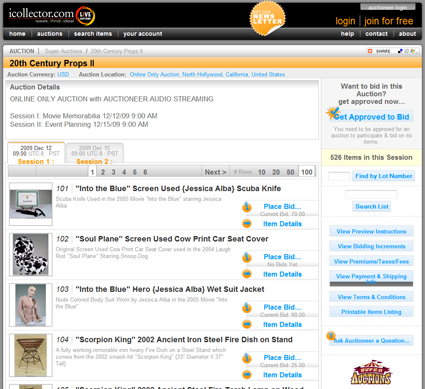The height and width of the screenshot is (389, 425).
Task: Switch to Session 2 tab
Action: coord(95,154)
